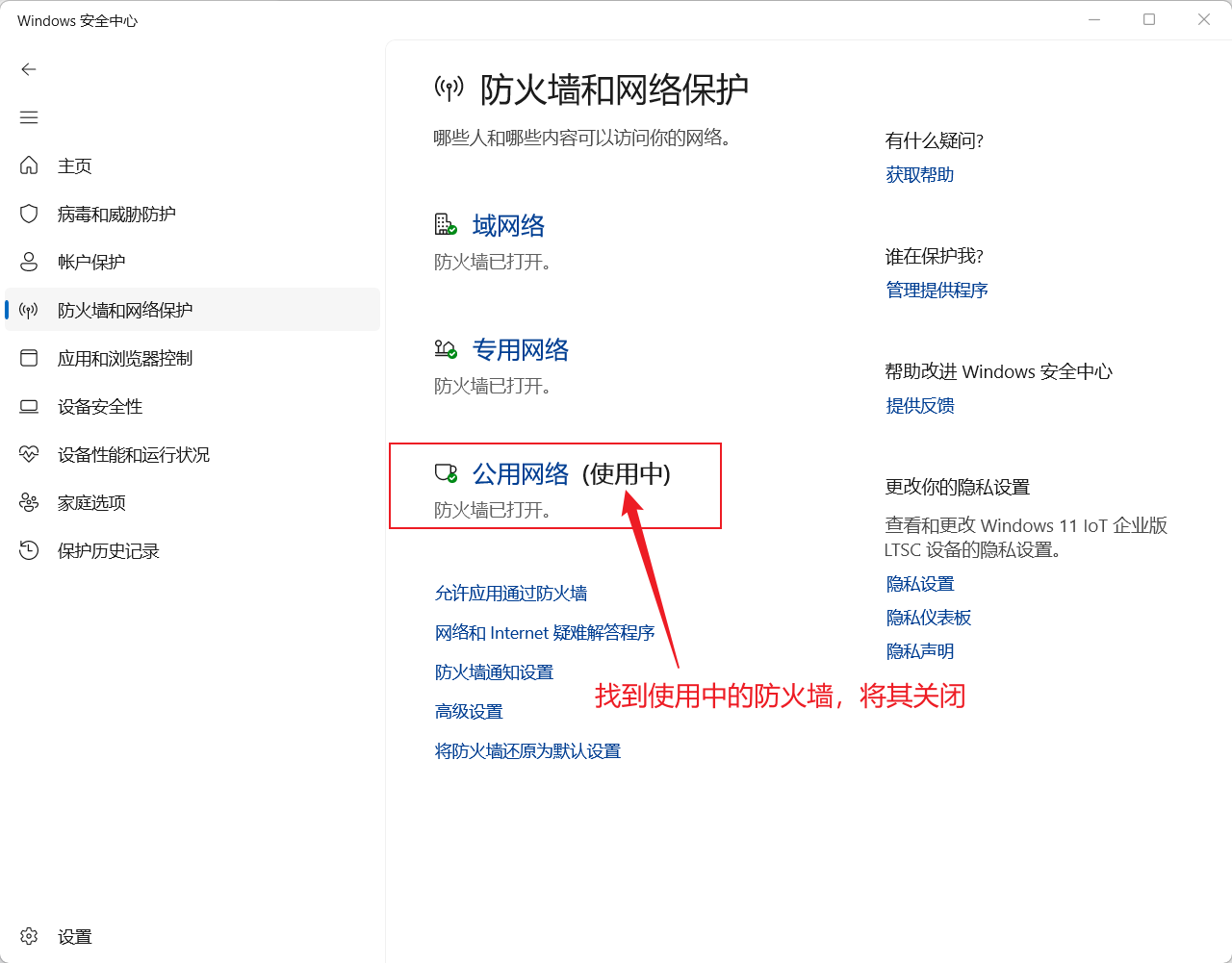
Task: Open 设备安全性 page
Action: coord(192,406)
